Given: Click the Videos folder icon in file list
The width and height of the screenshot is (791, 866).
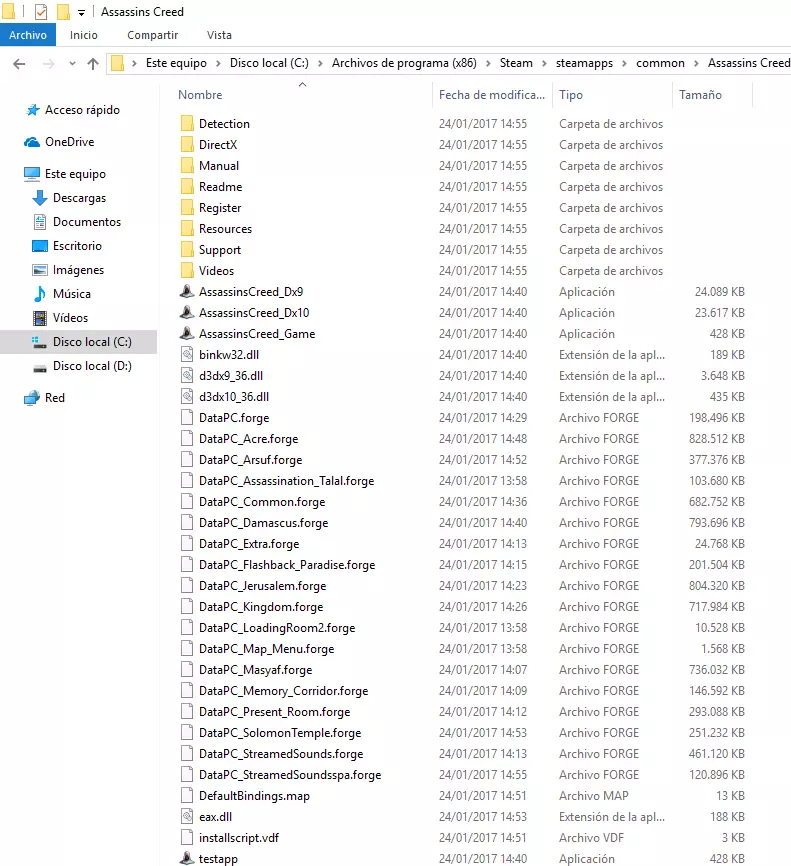Looking at the screenshot, I should [x=187, y=270].
